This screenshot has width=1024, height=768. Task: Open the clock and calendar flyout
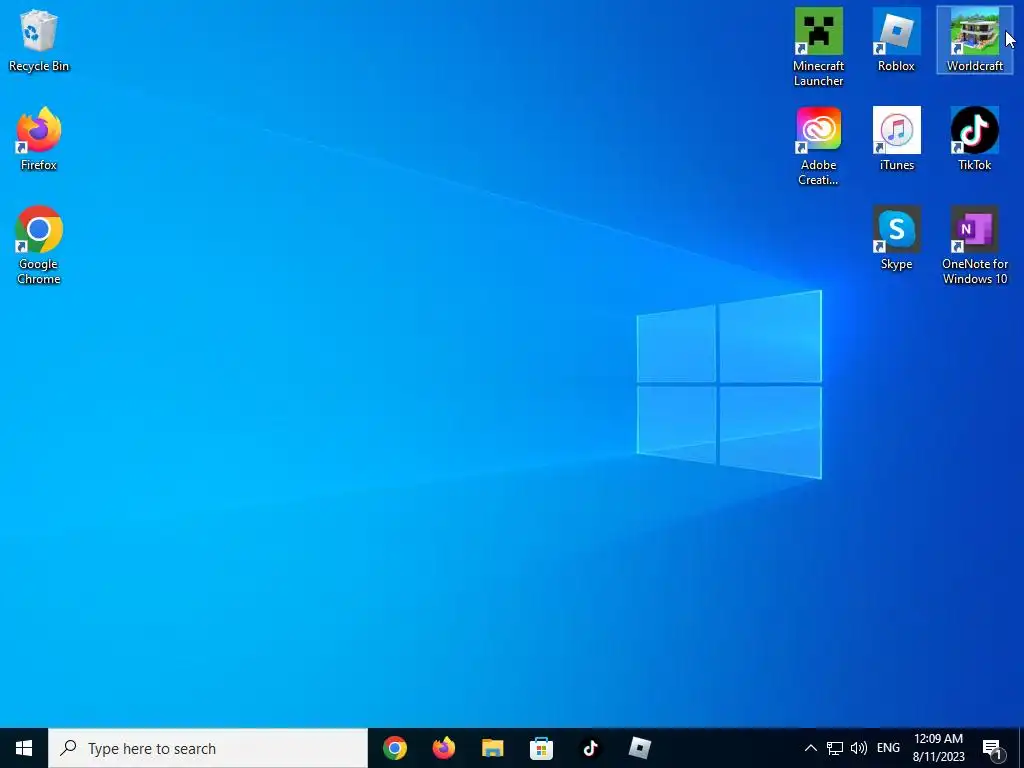[x=938, y=748]
